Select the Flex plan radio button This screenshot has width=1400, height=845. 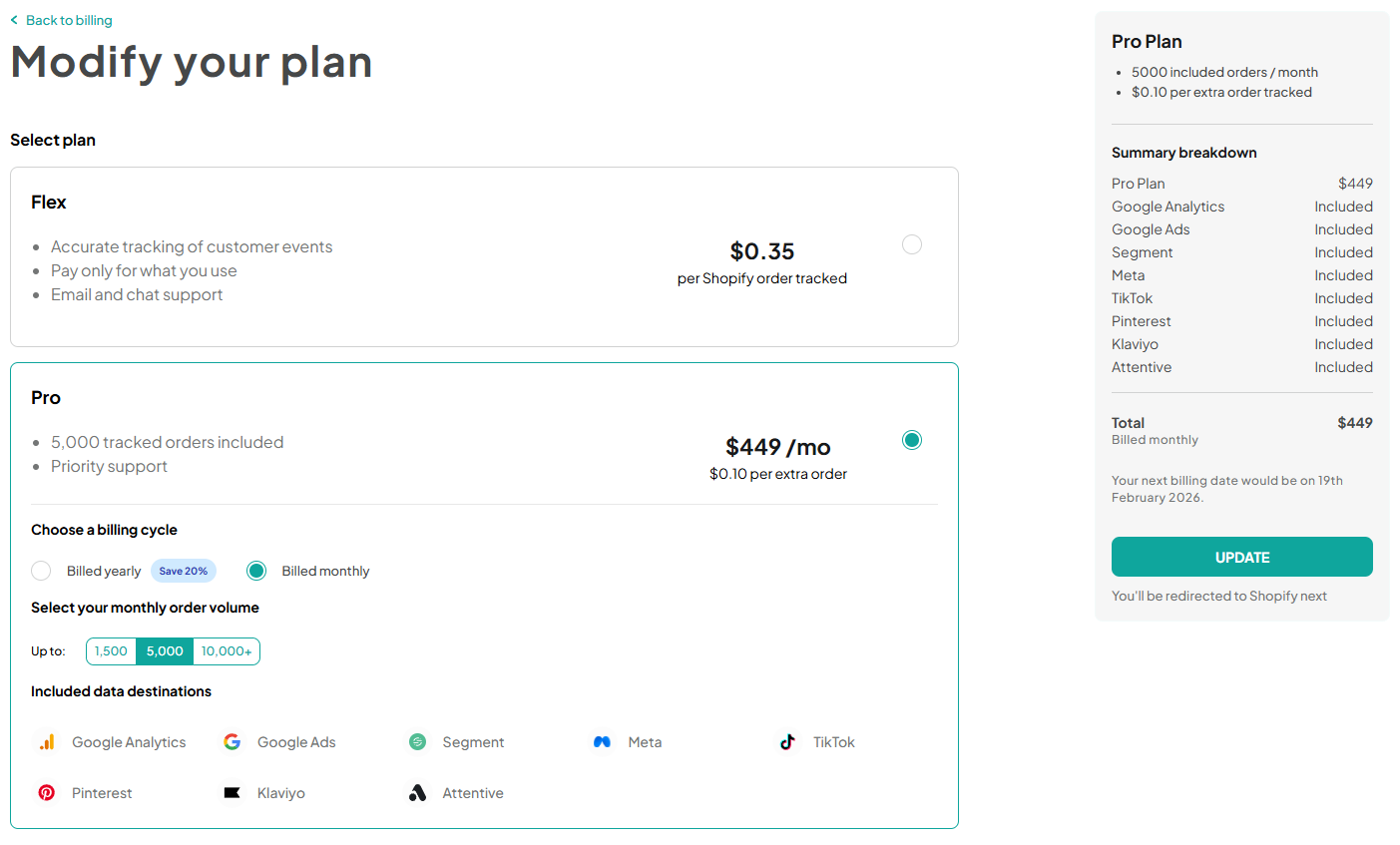(911, 243)
